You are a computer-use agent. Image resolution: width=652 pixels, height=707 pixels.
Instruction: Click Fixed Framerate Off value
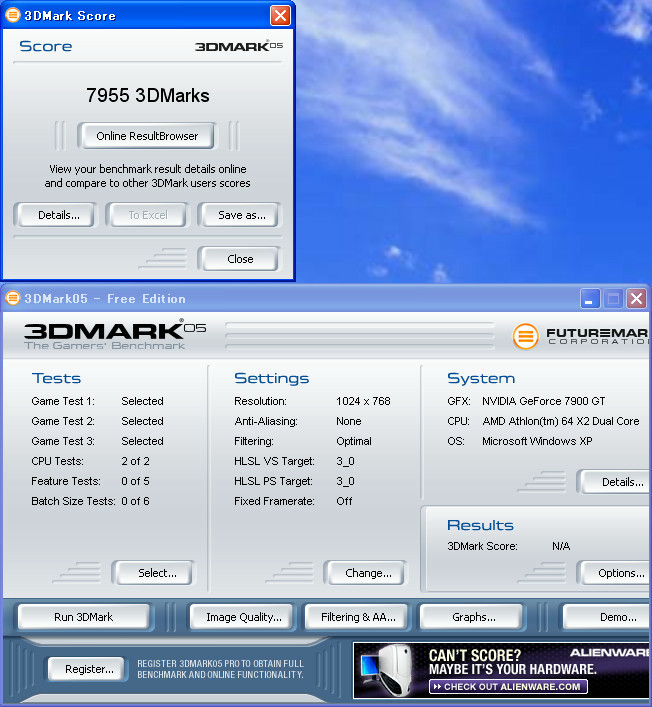(344, 501)
